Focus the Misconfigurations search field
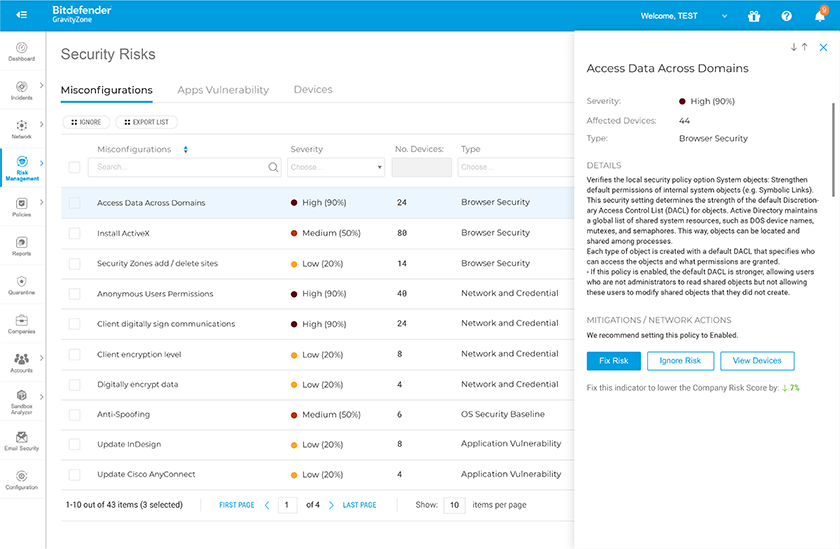 (x=185, y=167)
